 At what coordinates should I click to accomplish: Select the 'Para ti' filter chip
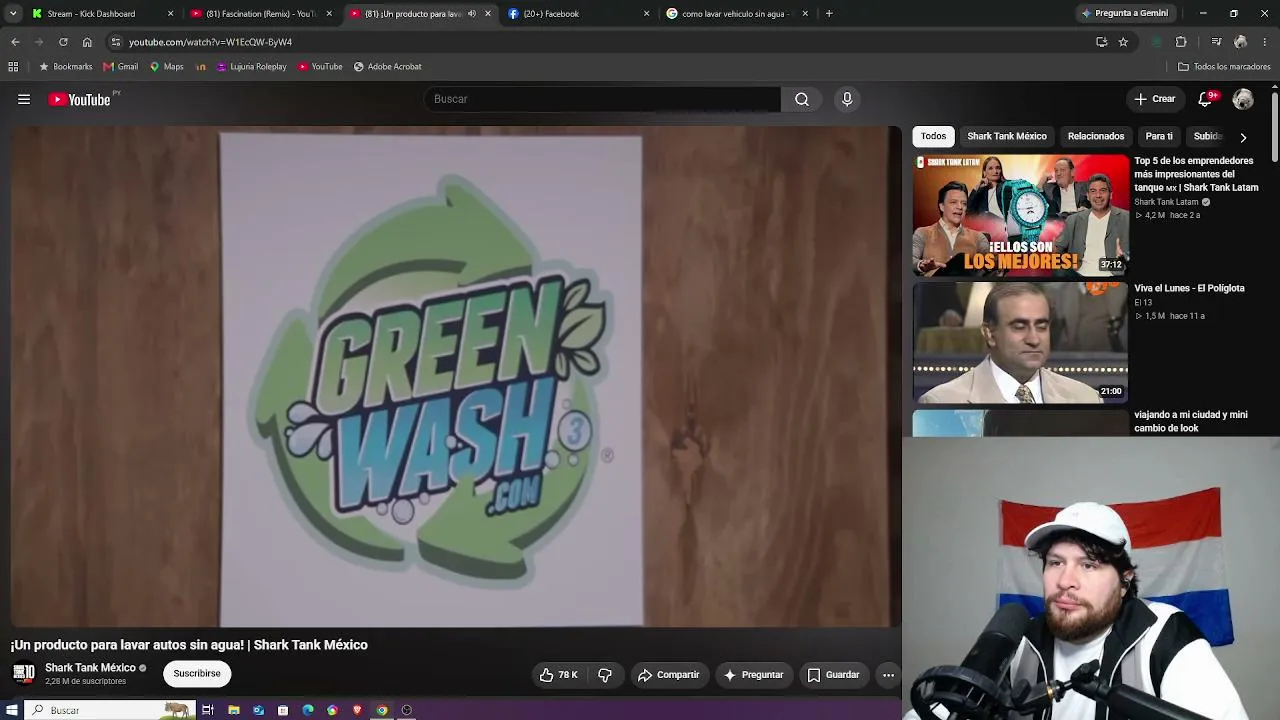pos(1159,136)
